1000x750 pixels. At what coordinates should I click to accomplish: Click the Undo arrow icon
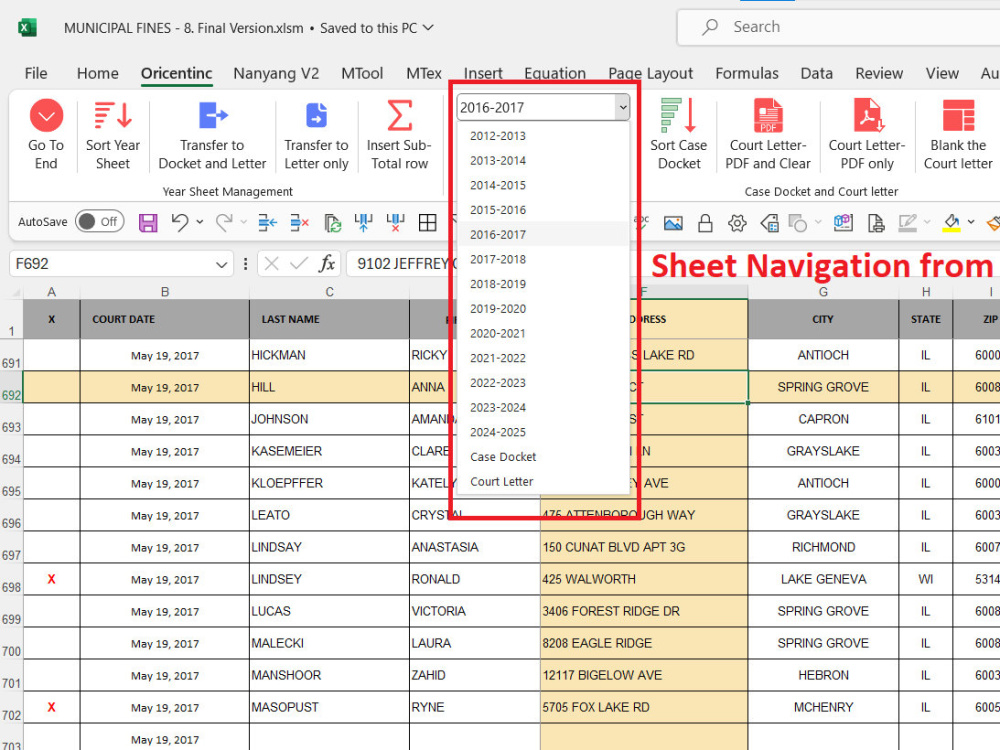click(180, 223)
